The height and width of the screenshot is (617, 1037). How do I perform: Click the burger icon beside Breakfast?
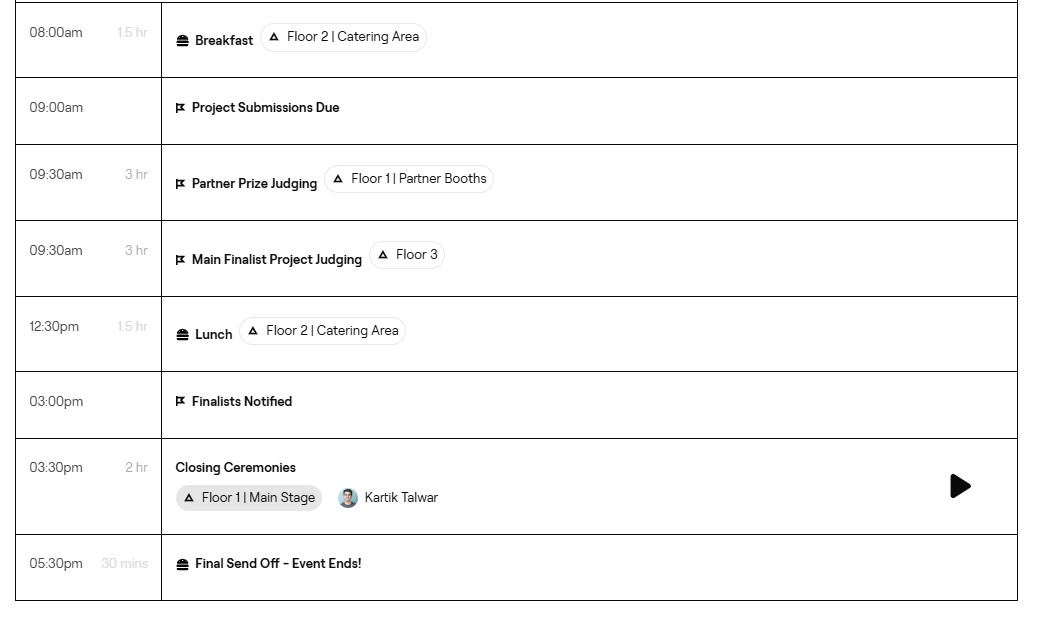tap(182, 41)
